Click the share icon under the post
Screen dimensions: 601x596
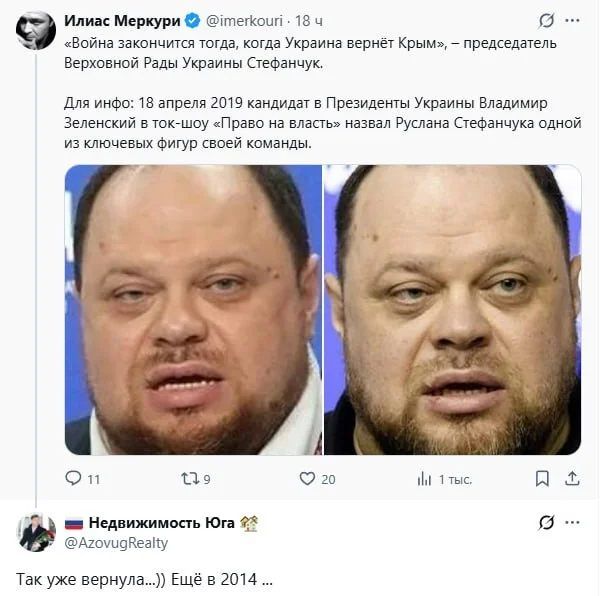pos(572,478)
